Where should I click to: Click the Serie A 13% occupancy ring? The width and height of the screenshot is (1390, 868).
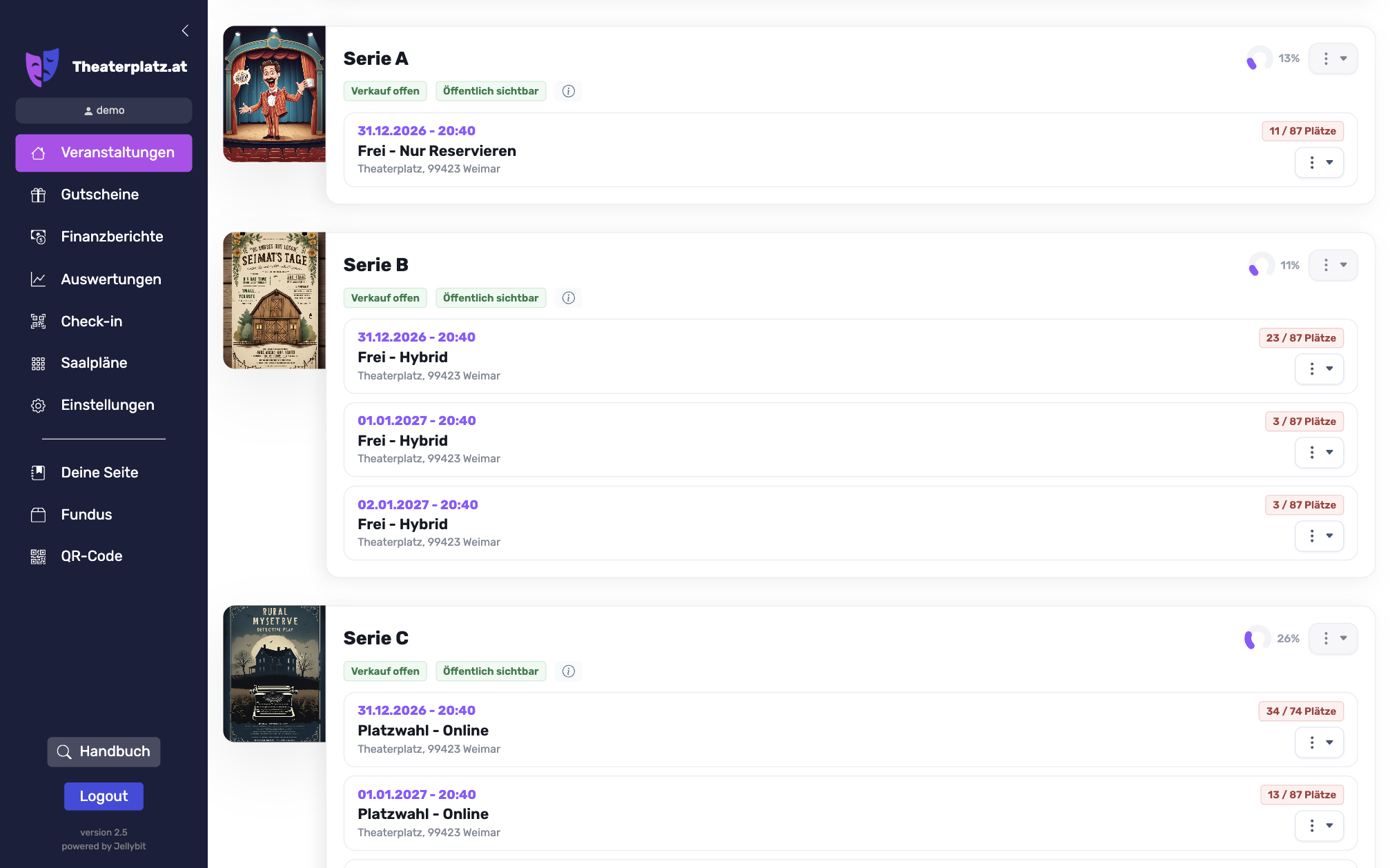click(x=1260, y=59)
